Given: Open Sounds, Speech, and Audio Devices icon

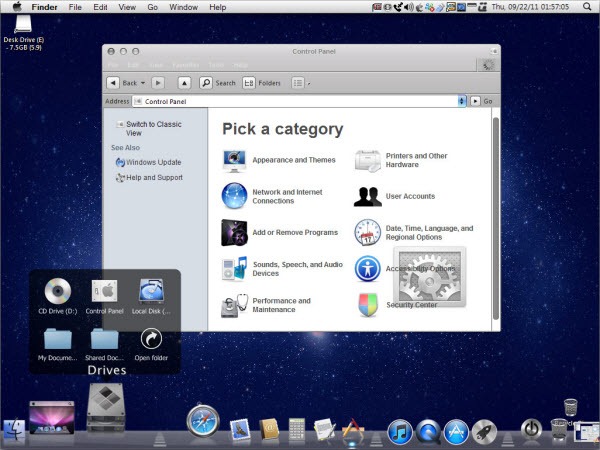Looking at the screenshot, I should pyautogui.click(x=234, y=269).
